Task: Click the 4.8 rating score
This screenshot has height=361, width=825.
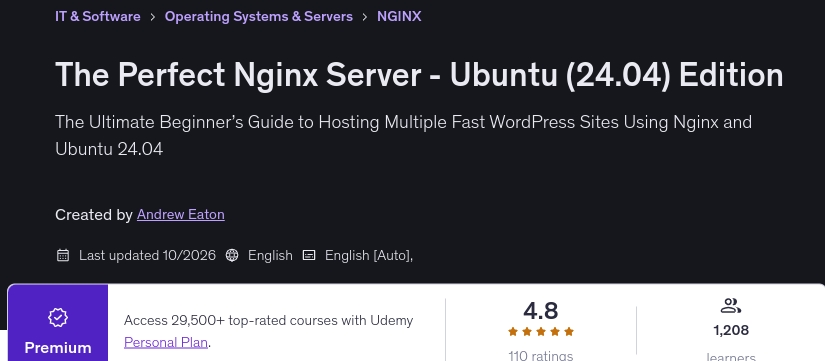Action: (x=541, y=311)
